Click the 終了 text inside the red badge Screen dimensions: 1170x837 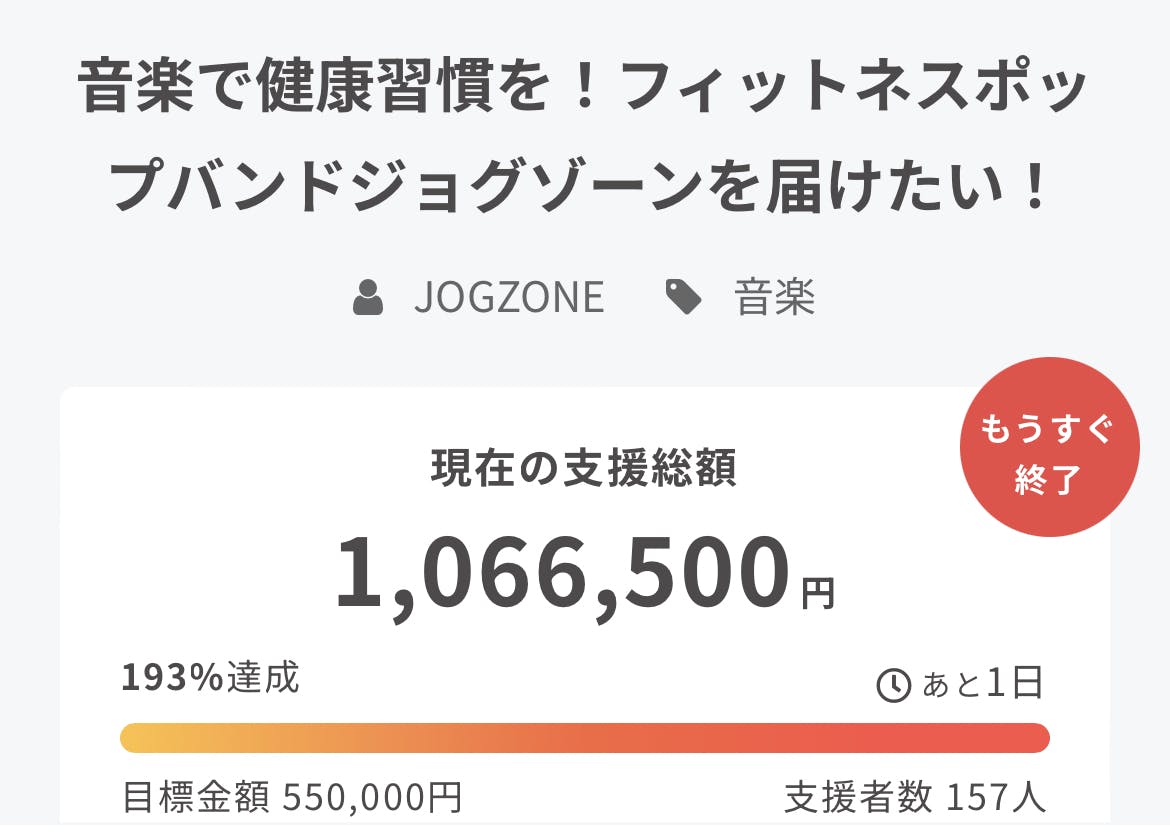coord(1048,481)
